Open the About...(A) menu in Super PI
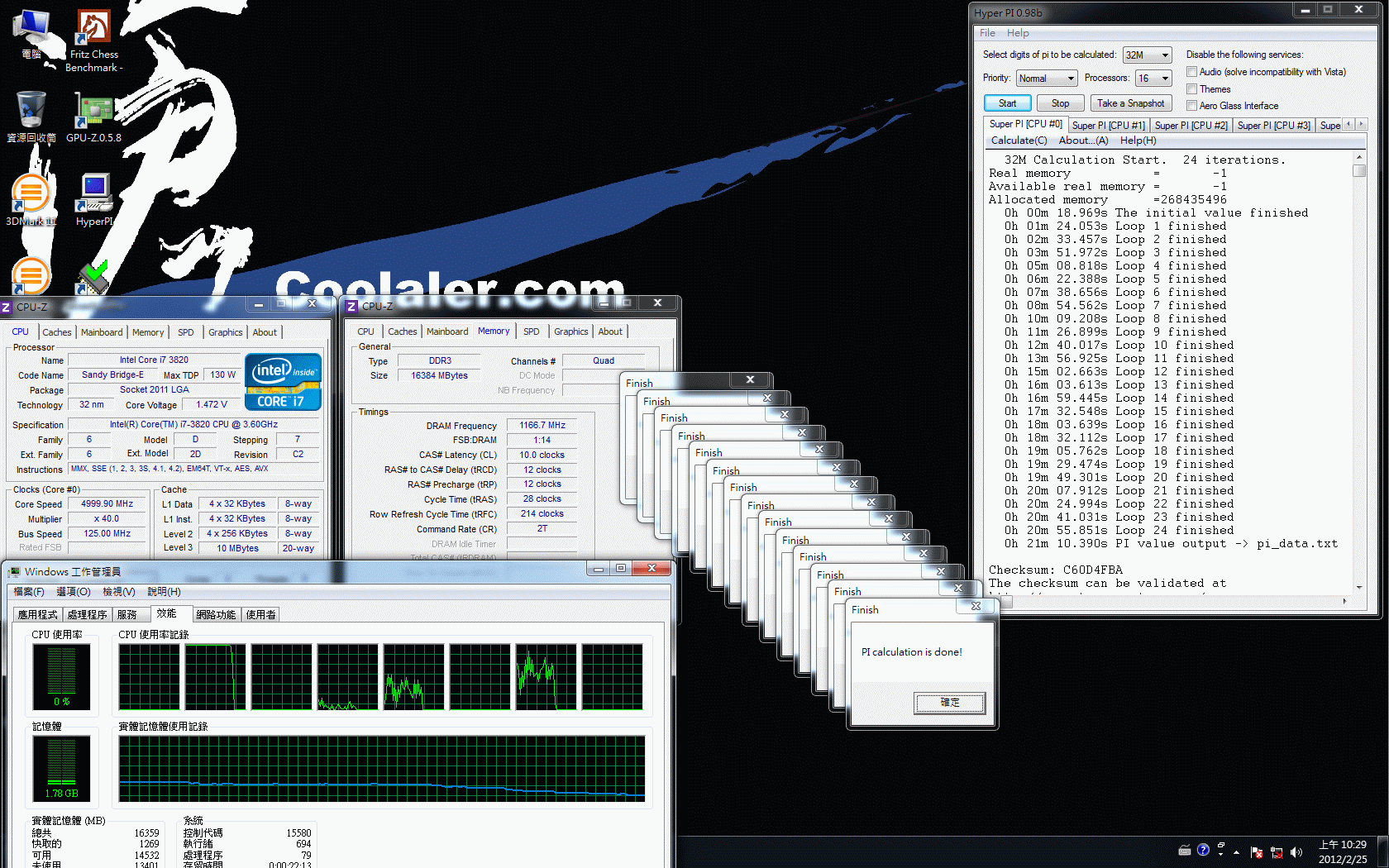The height and width of the screenshot is (868, 1389). tap(1083, 141)
